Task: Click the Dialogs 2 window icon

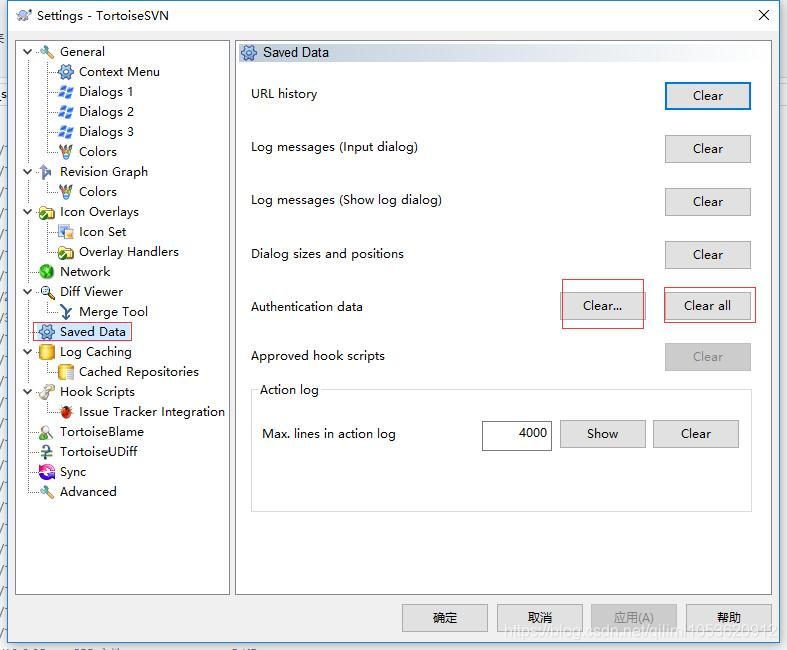Action: [x=66, y=112]
